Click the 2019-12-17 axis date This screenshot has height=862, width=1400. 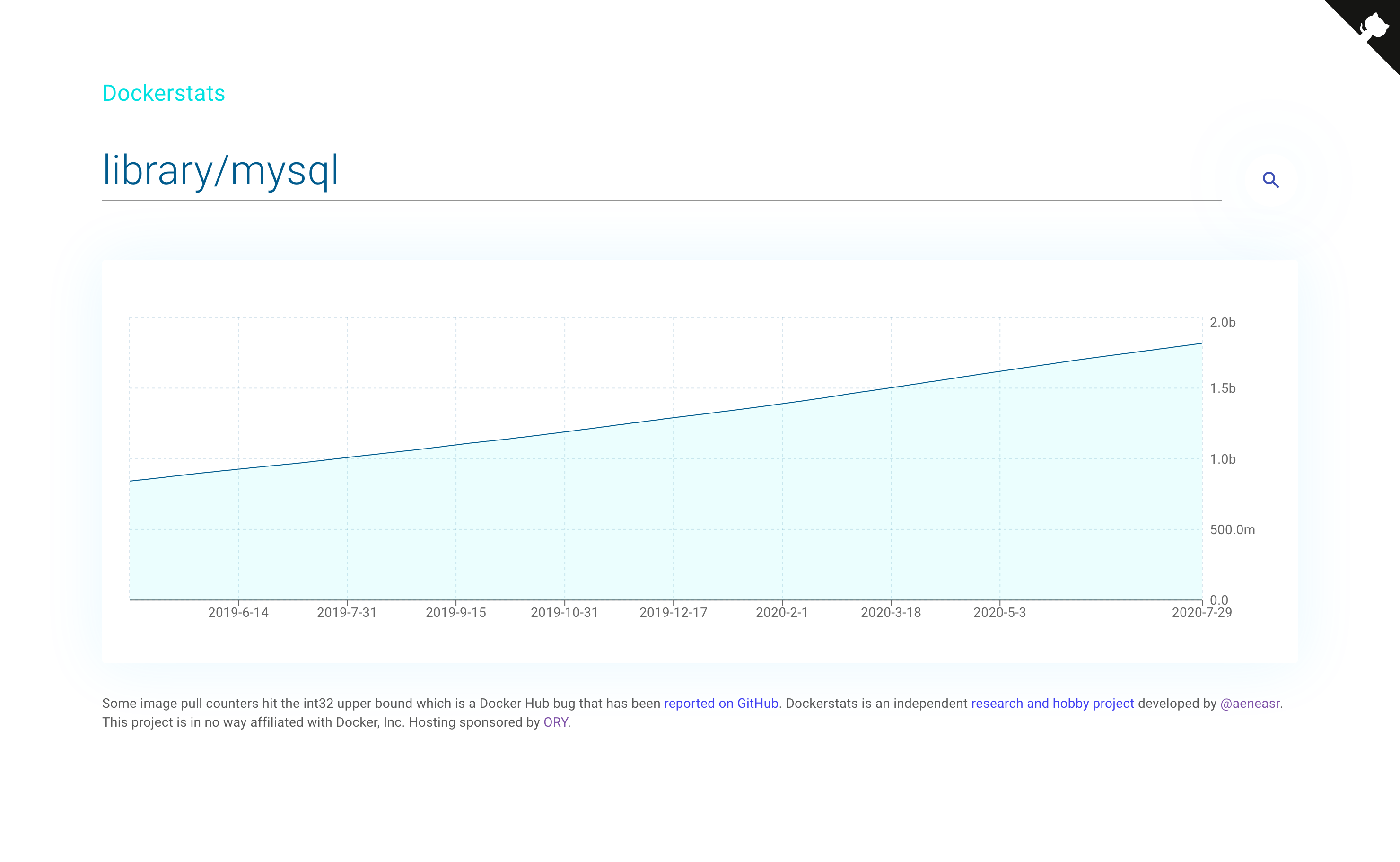point(673,612)
